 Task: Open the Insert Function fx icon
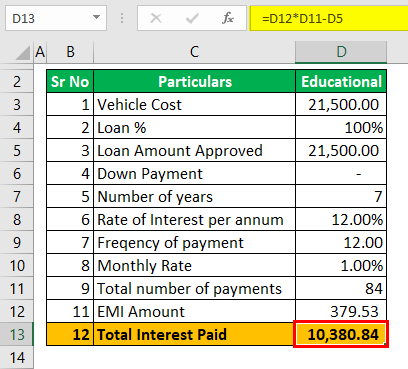click(x=228, y=18)
